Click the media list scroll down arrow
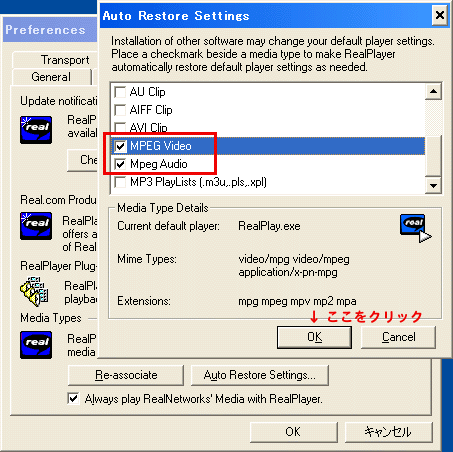Viewport: 453px width, 452px height. [x=433, y=185]
